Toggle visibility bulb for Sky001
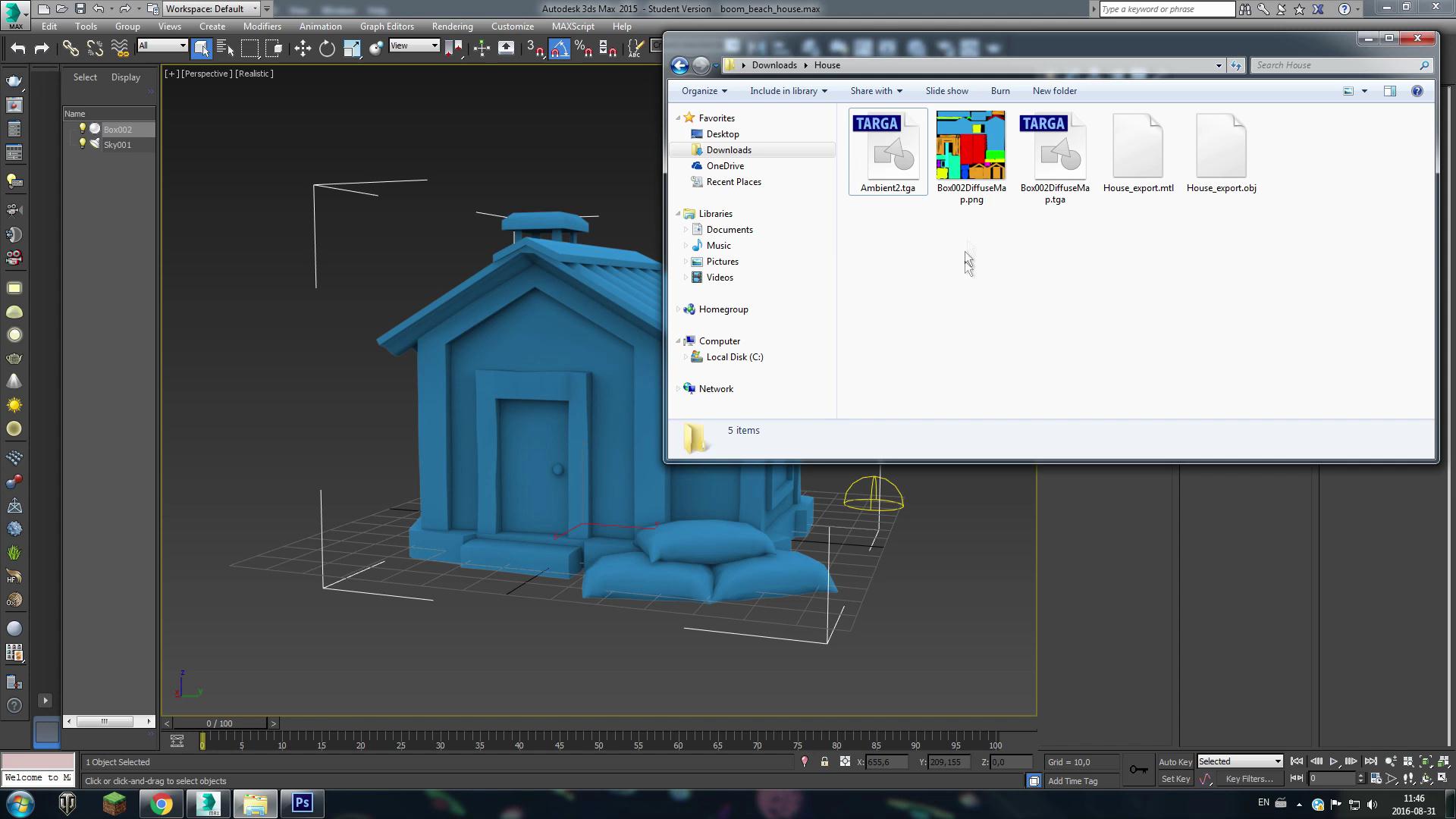 83,144
